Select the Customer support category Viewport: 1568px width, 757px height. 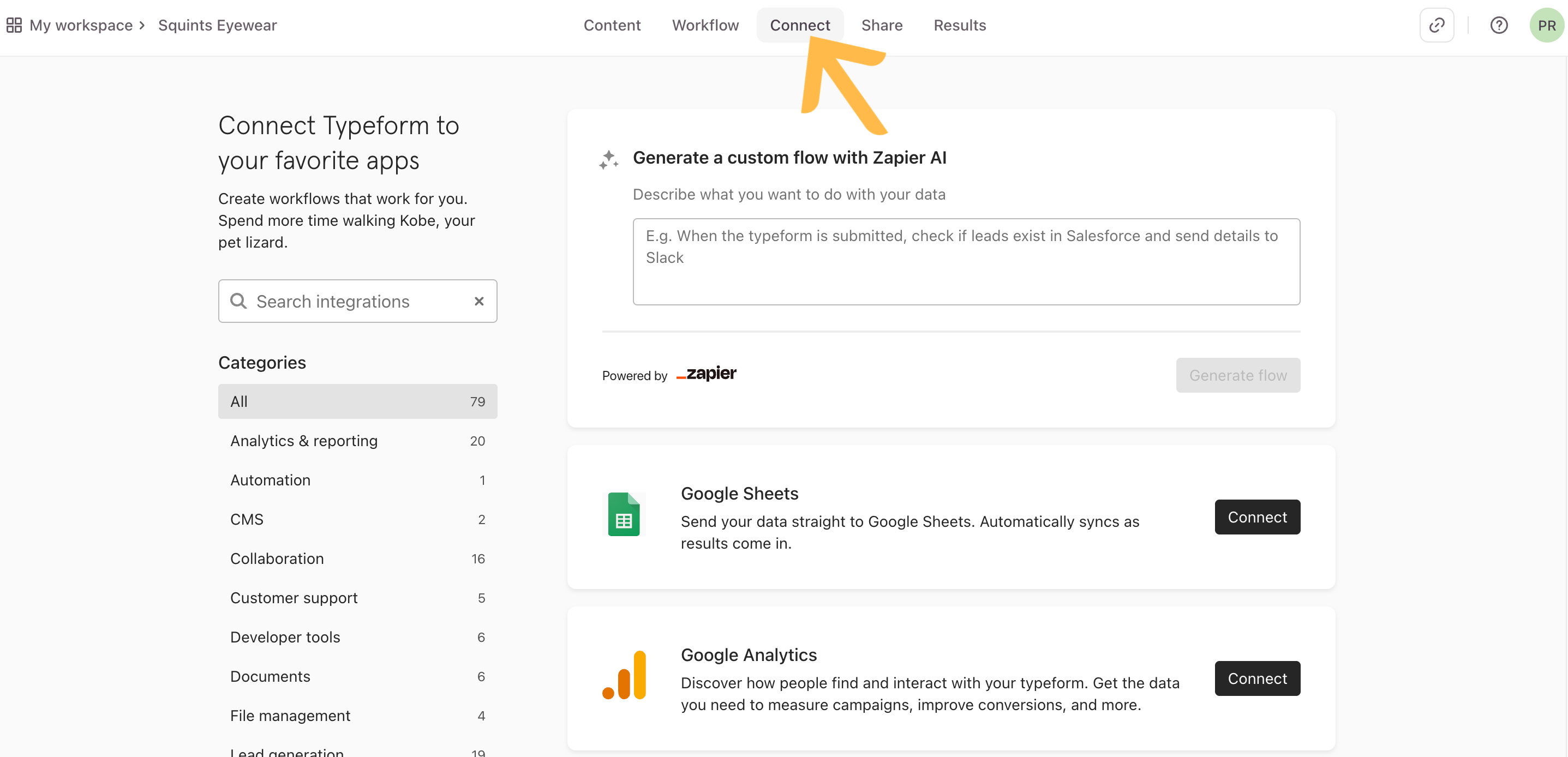tap(357, 598)
